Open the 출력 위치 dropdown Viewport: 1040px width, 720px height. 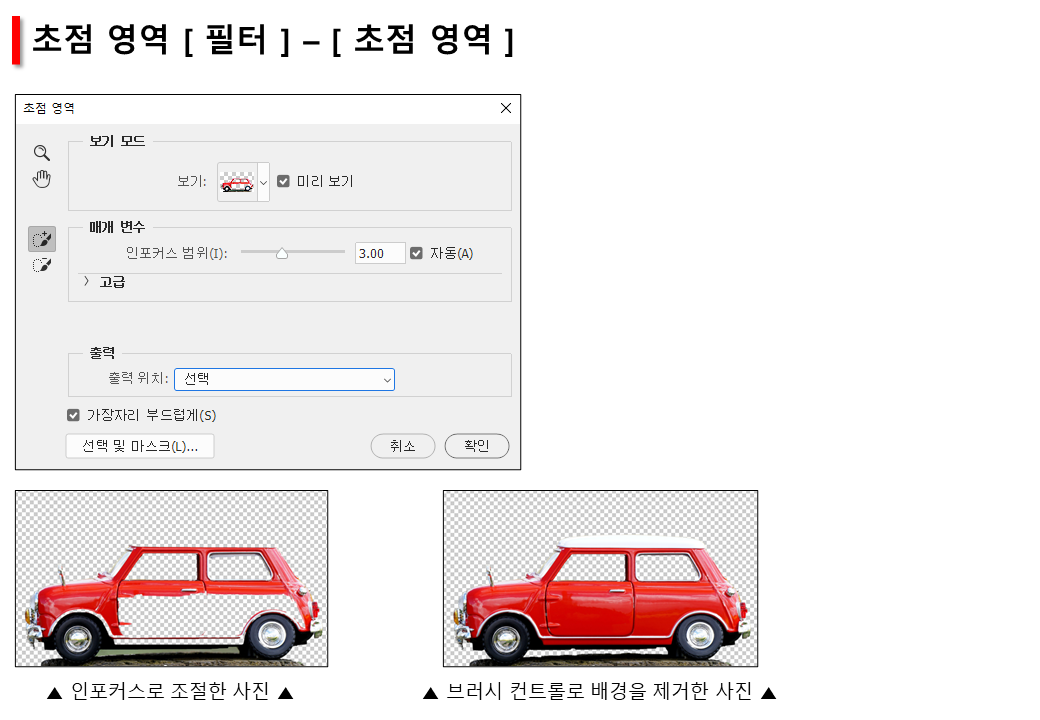tap(285, 379)
